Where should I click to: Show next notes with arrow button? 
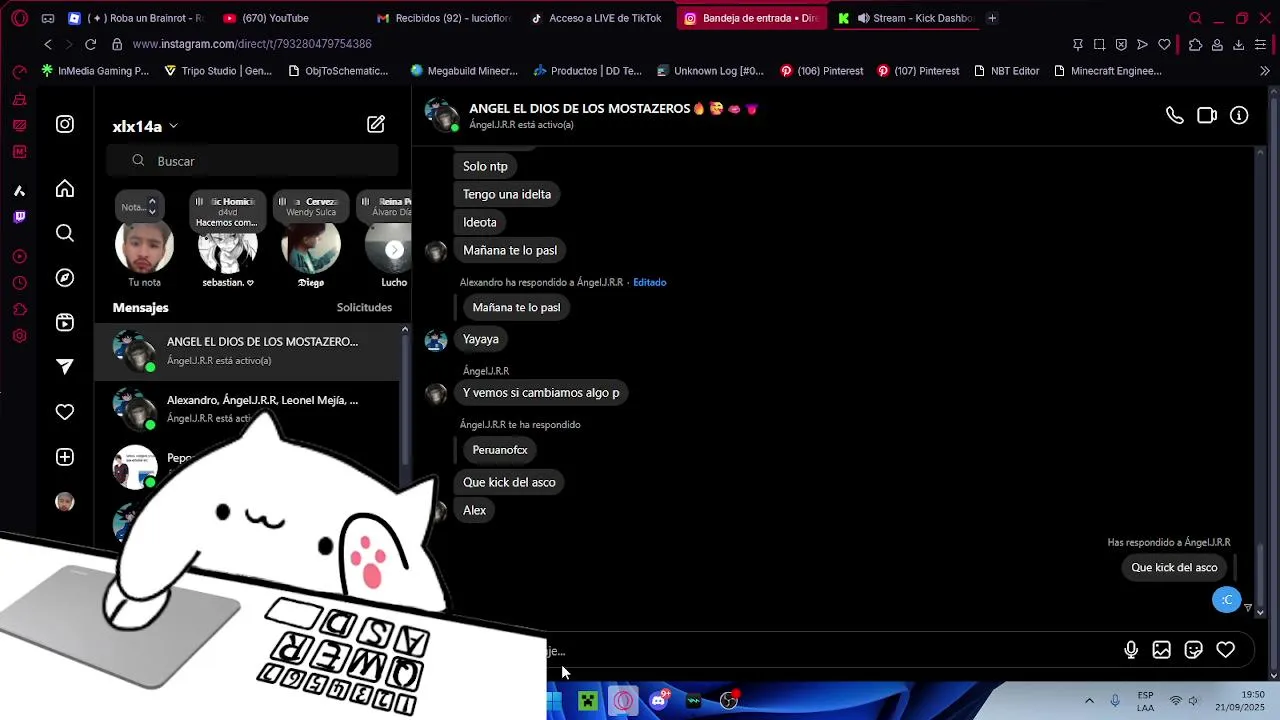(394, 250)
